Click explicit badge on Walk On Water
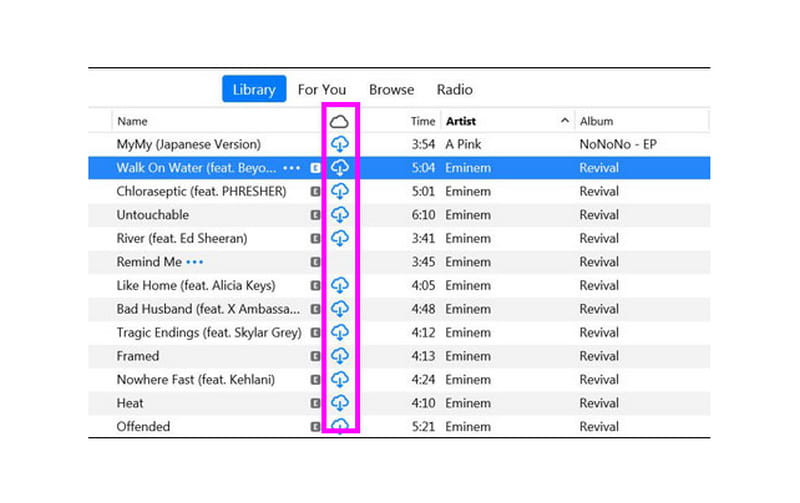The image size is (800, 503). click(x=315, y=168)
